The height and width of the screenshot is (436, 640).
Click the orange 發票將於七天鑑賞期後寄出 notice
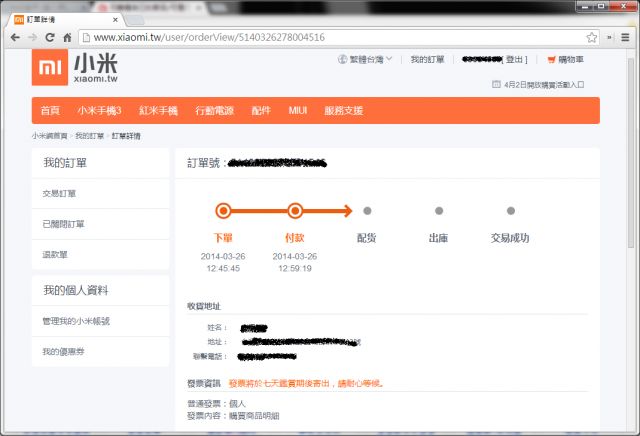pyautogui.click(x=306, y=383)
